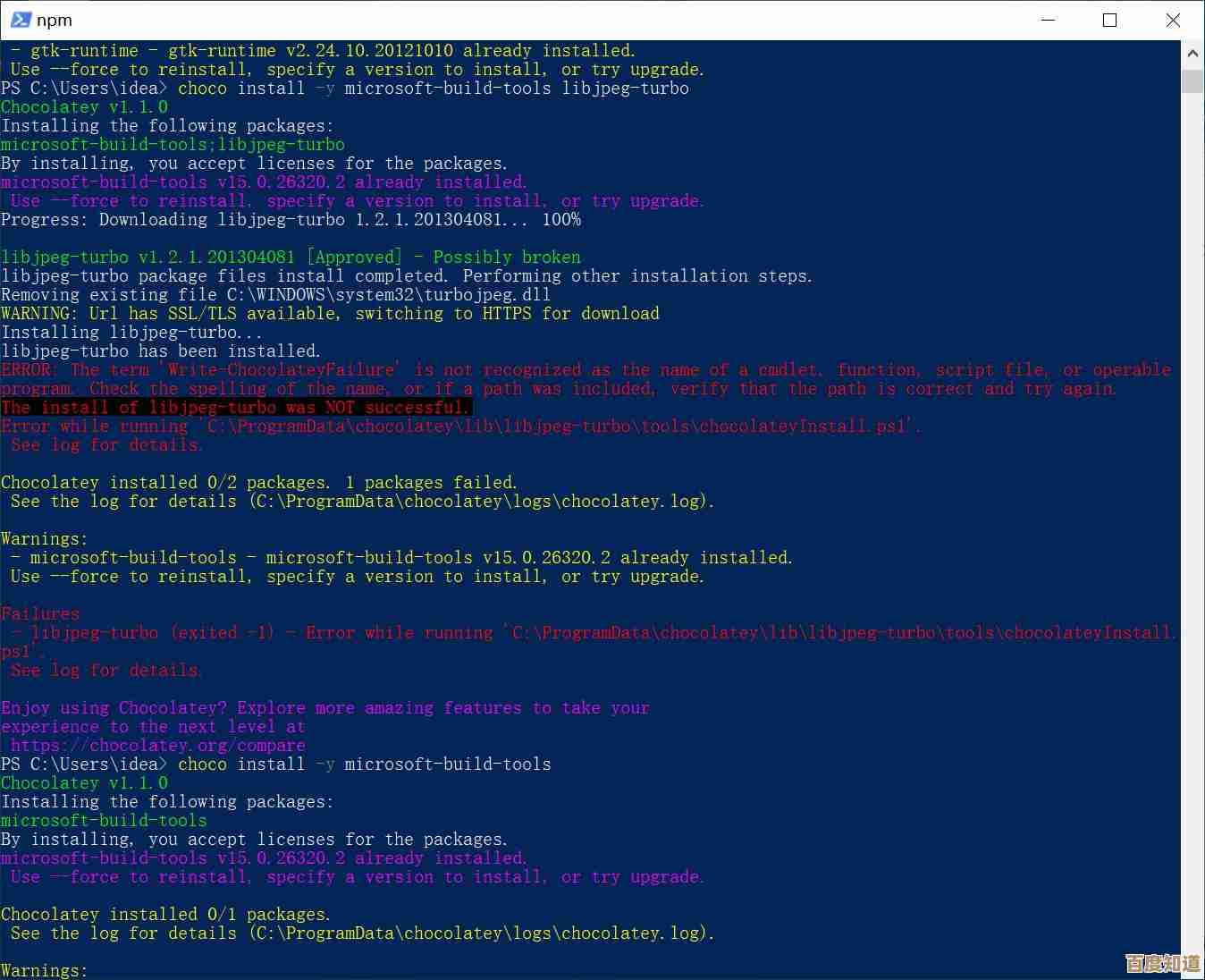The height and width of the screenshot is (980, 1205).
Task: Click the Baidu Zhidao watermark logo
Action: 1162,963
